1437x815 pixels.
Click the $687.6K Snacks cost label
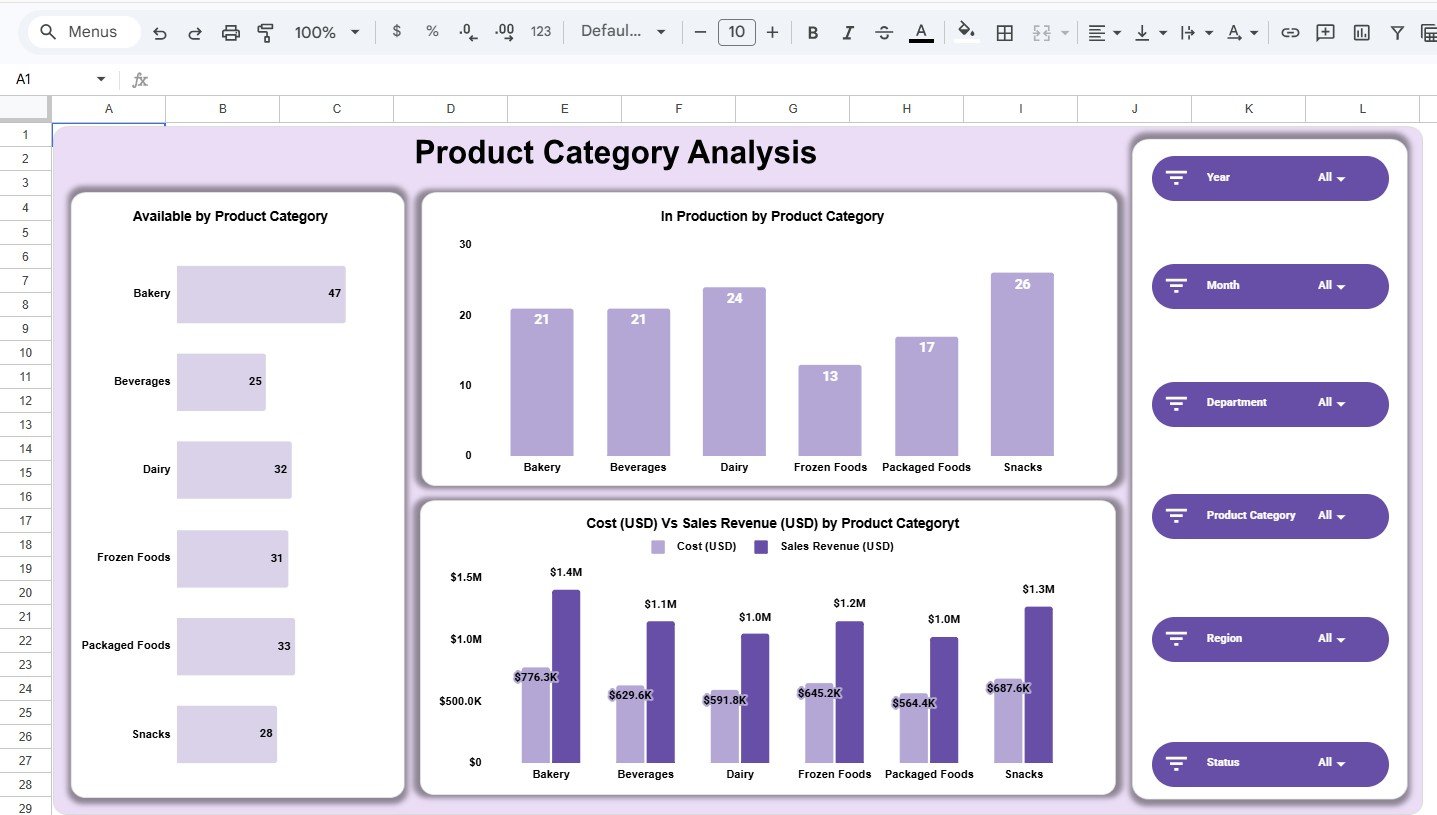(1008, 688)
